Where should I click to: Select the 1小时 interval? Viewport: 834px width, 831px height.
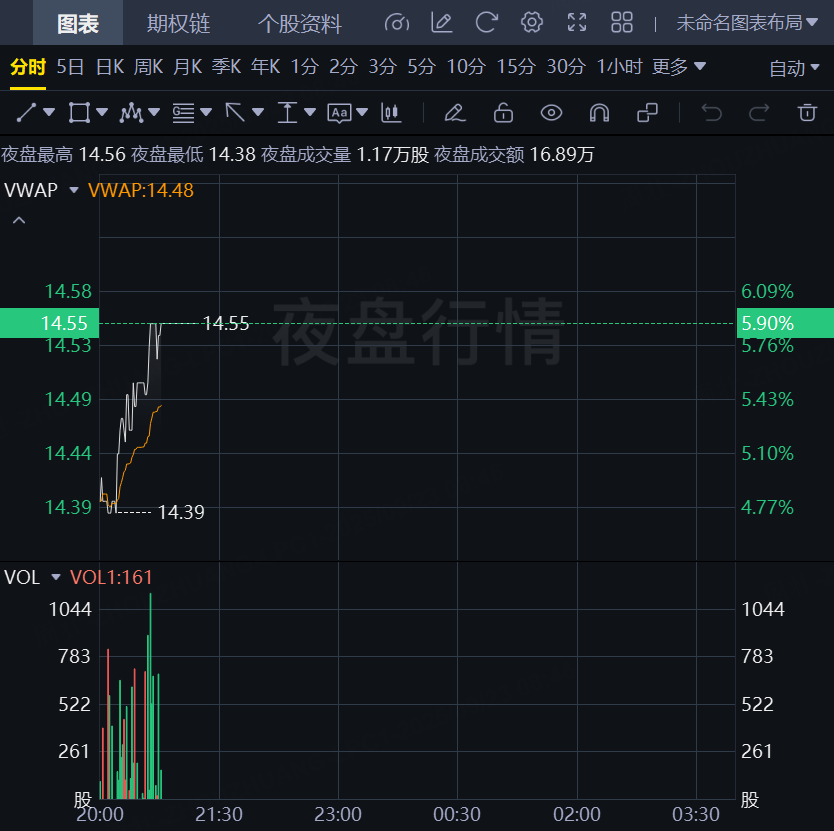click(619, 67)
